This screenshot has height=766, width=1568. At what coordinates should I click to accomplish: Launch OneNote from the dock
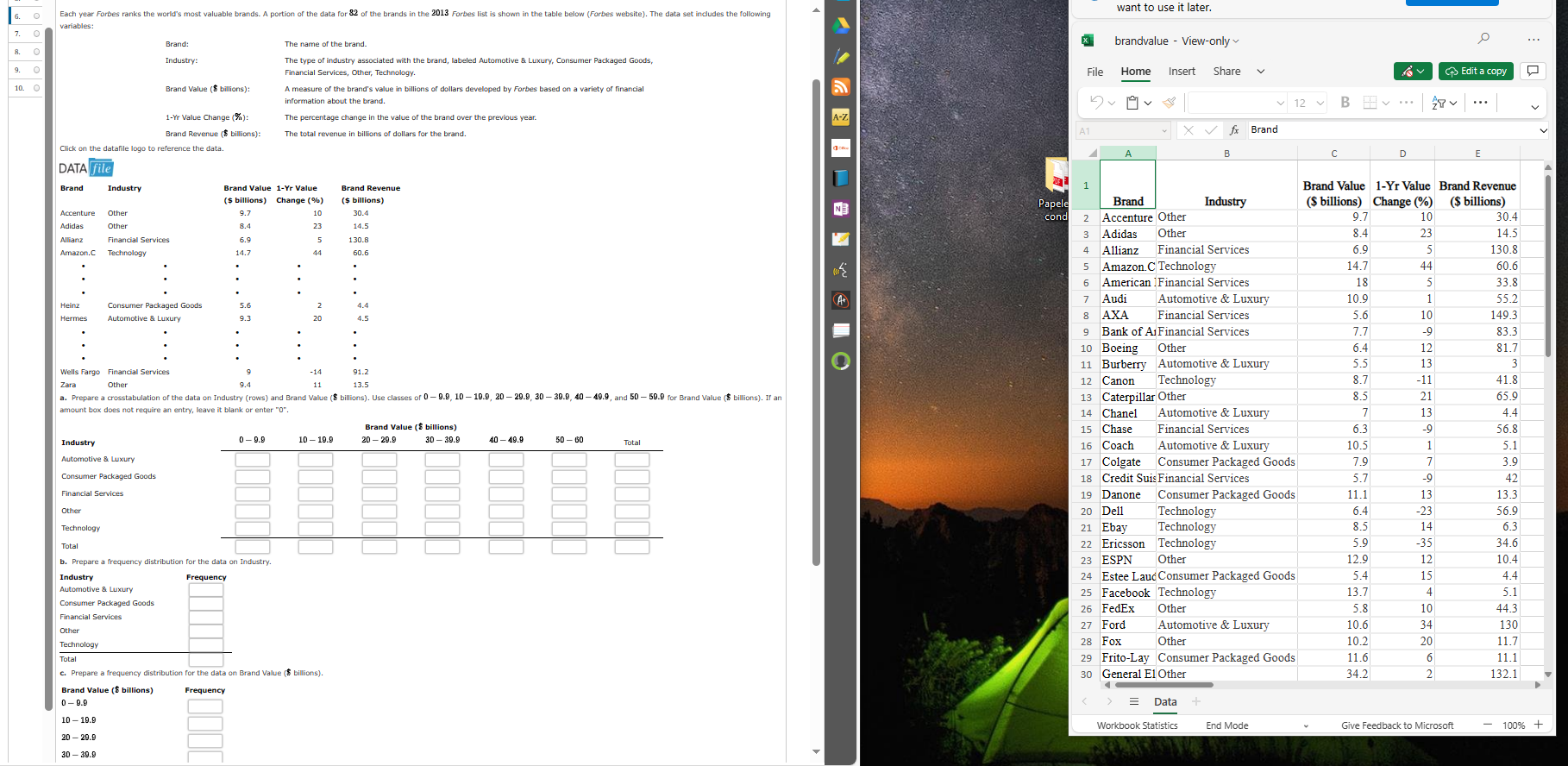point(841,209)
